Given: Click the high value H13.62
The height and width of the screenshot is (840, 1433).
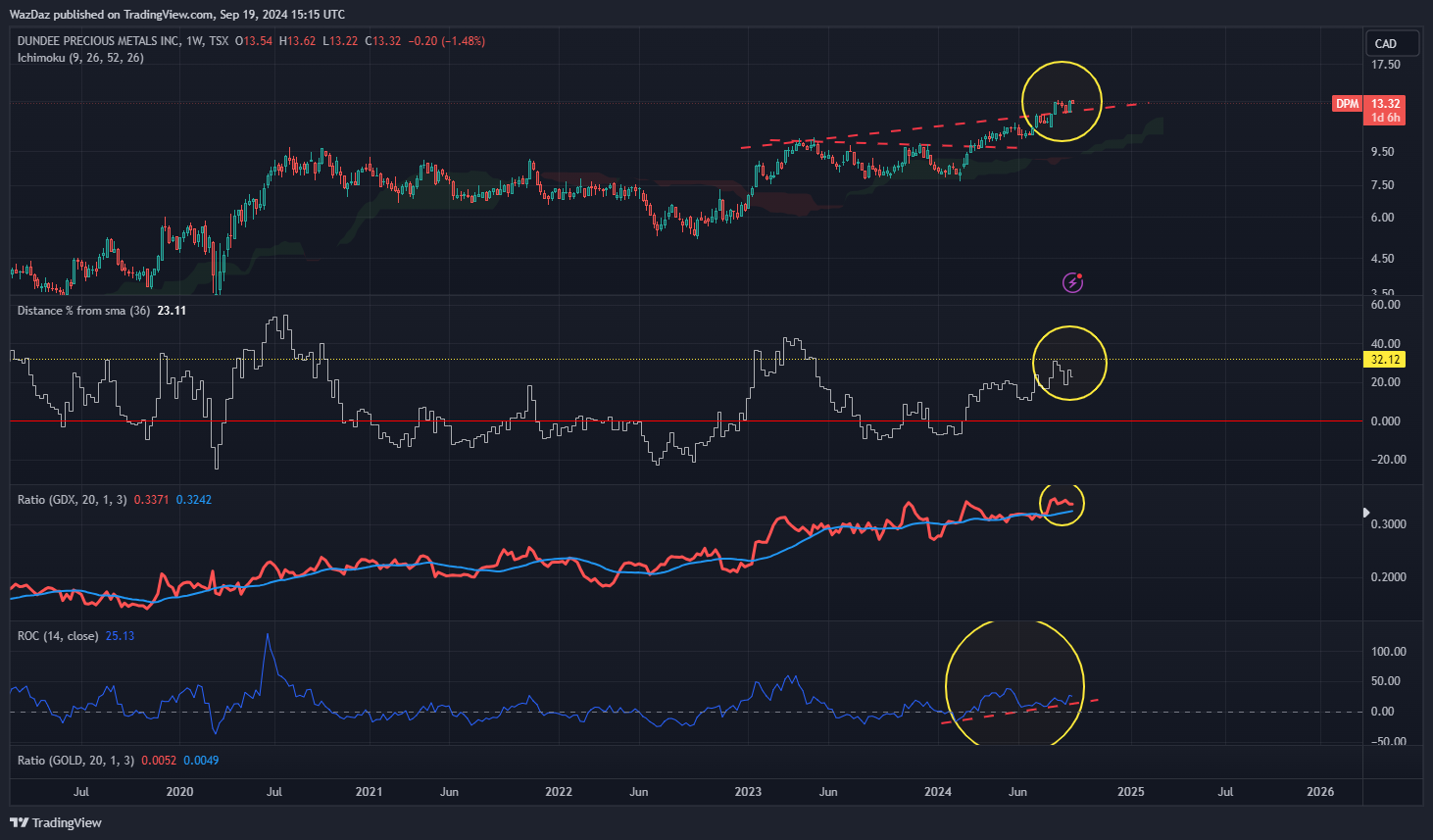Looking at the screenshot, I should (x=298, y=41).
